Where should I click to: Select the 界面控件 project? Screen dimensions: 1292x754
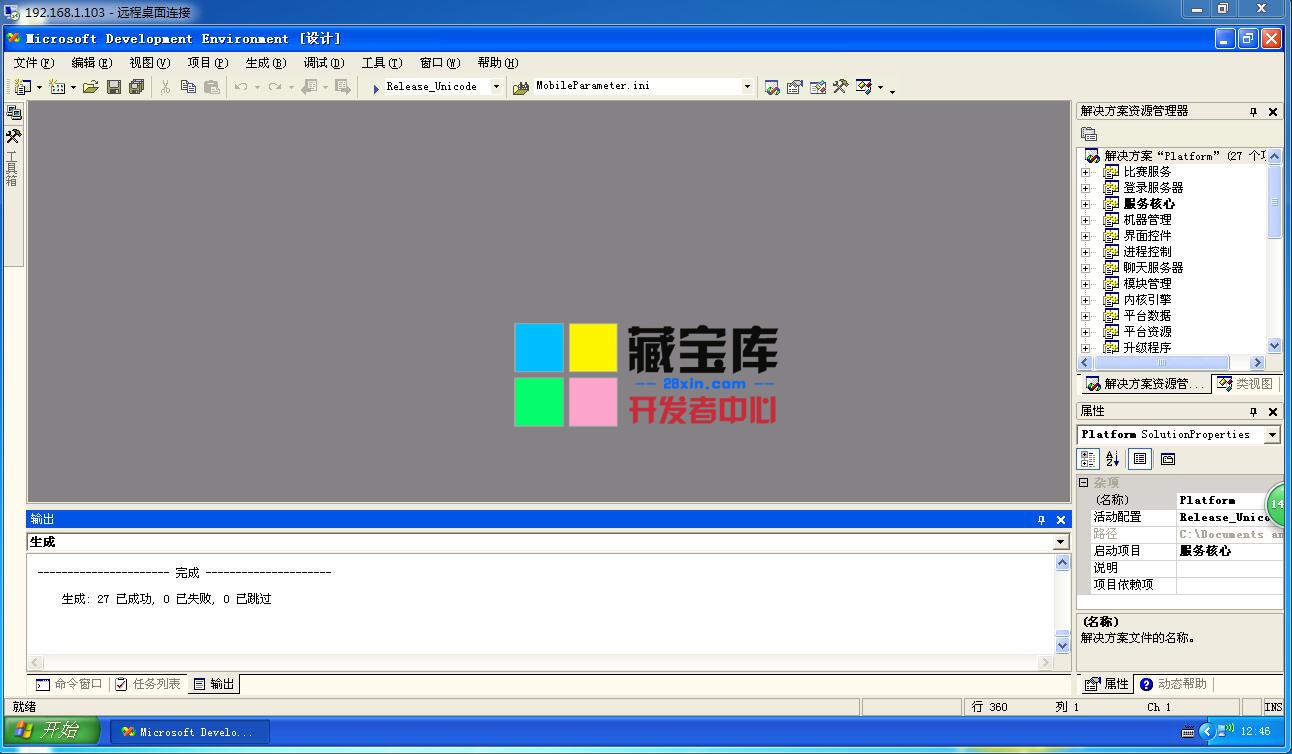click(1147, 236)
